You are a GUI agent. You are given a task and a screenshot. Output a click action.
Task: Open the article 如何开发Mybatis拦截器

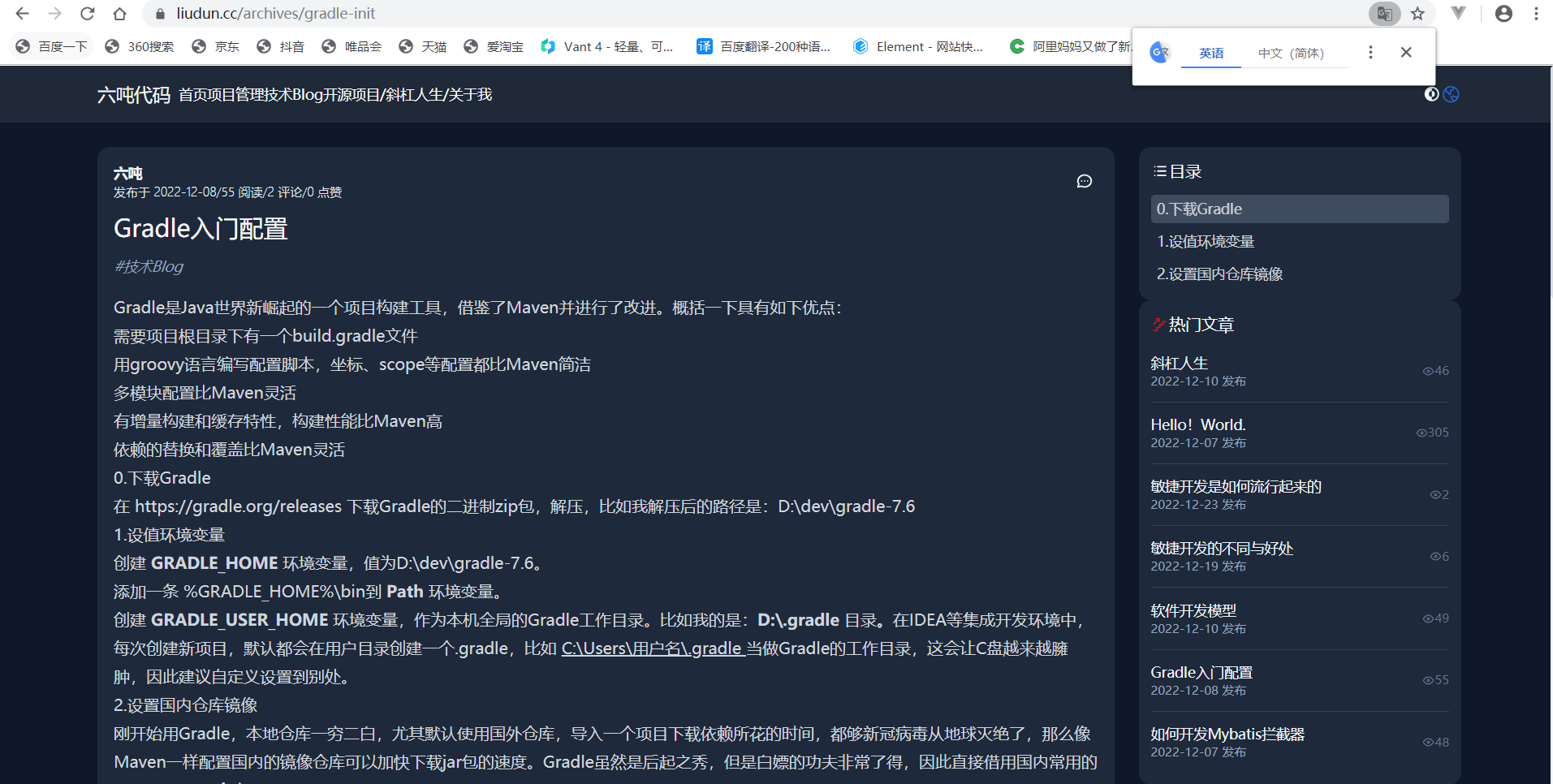[1227, 734]
